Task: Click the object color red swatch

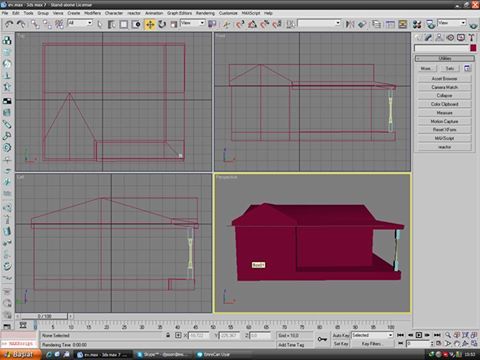Action: 473,48
